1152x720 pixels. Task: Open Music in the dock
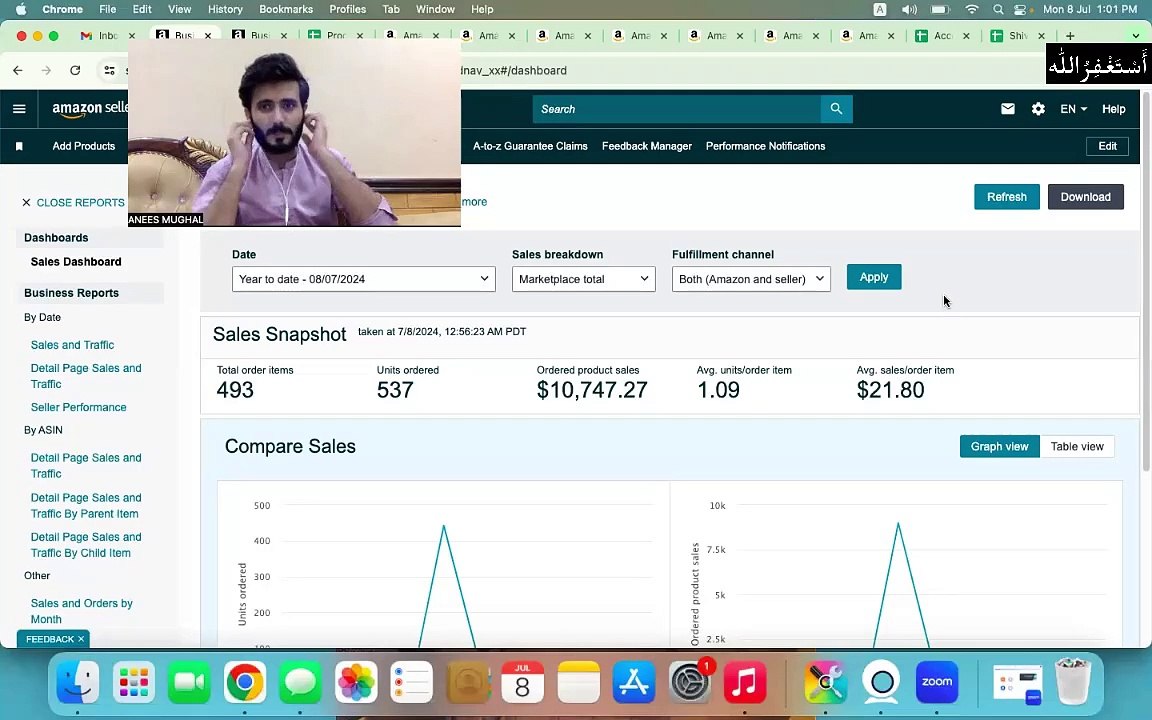coord(744,682)
